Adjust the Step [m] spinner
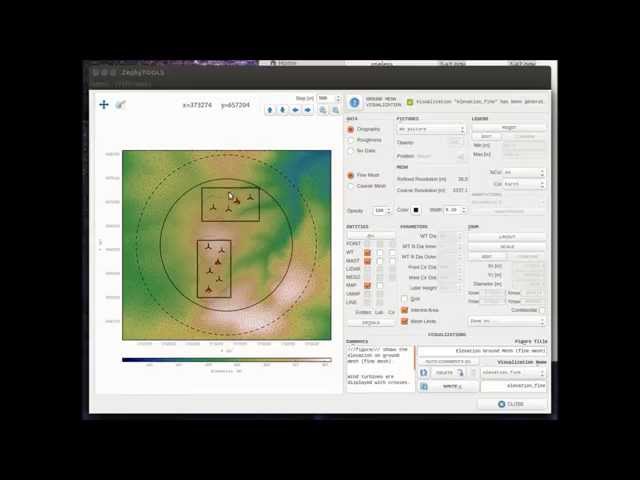 click(329, 98)
